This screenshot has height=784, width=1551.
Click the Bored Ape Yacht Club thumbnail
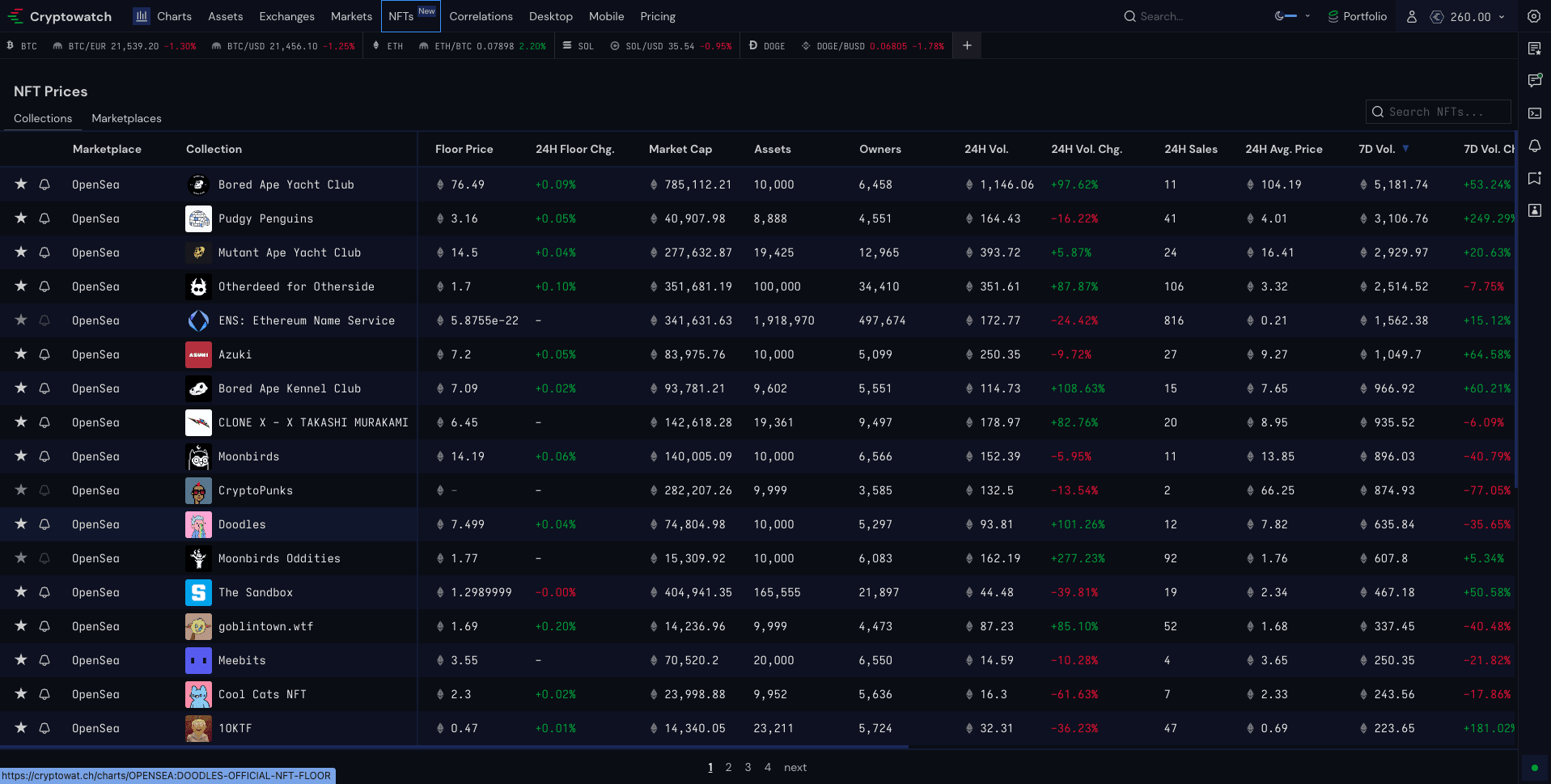tap(198, 184)
